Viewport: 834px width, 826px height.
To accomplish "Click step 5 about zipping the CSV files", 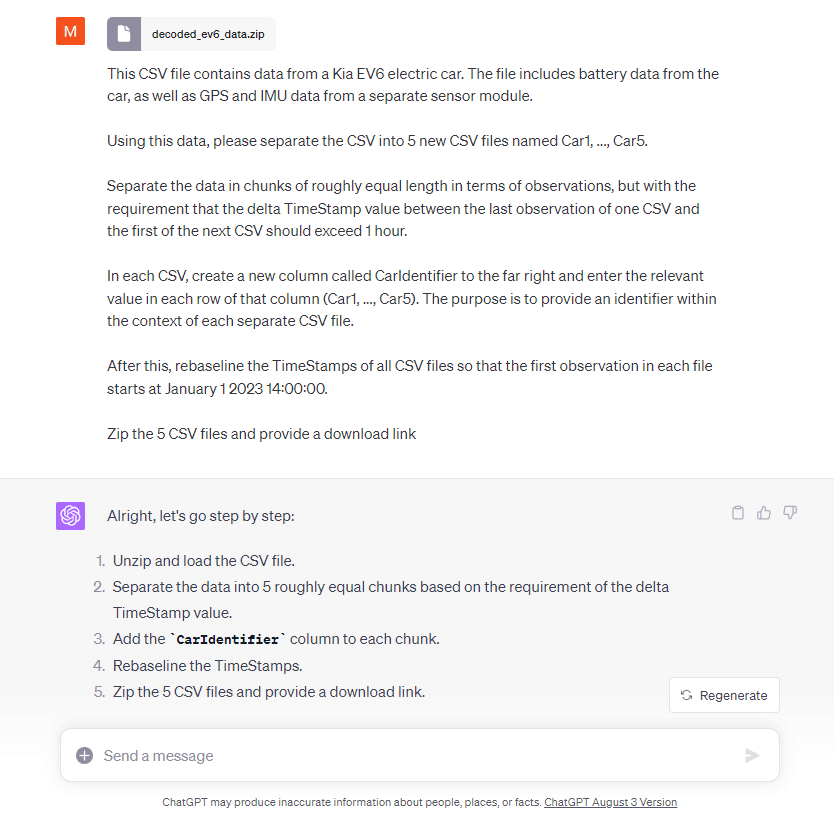I will [269, 691].
